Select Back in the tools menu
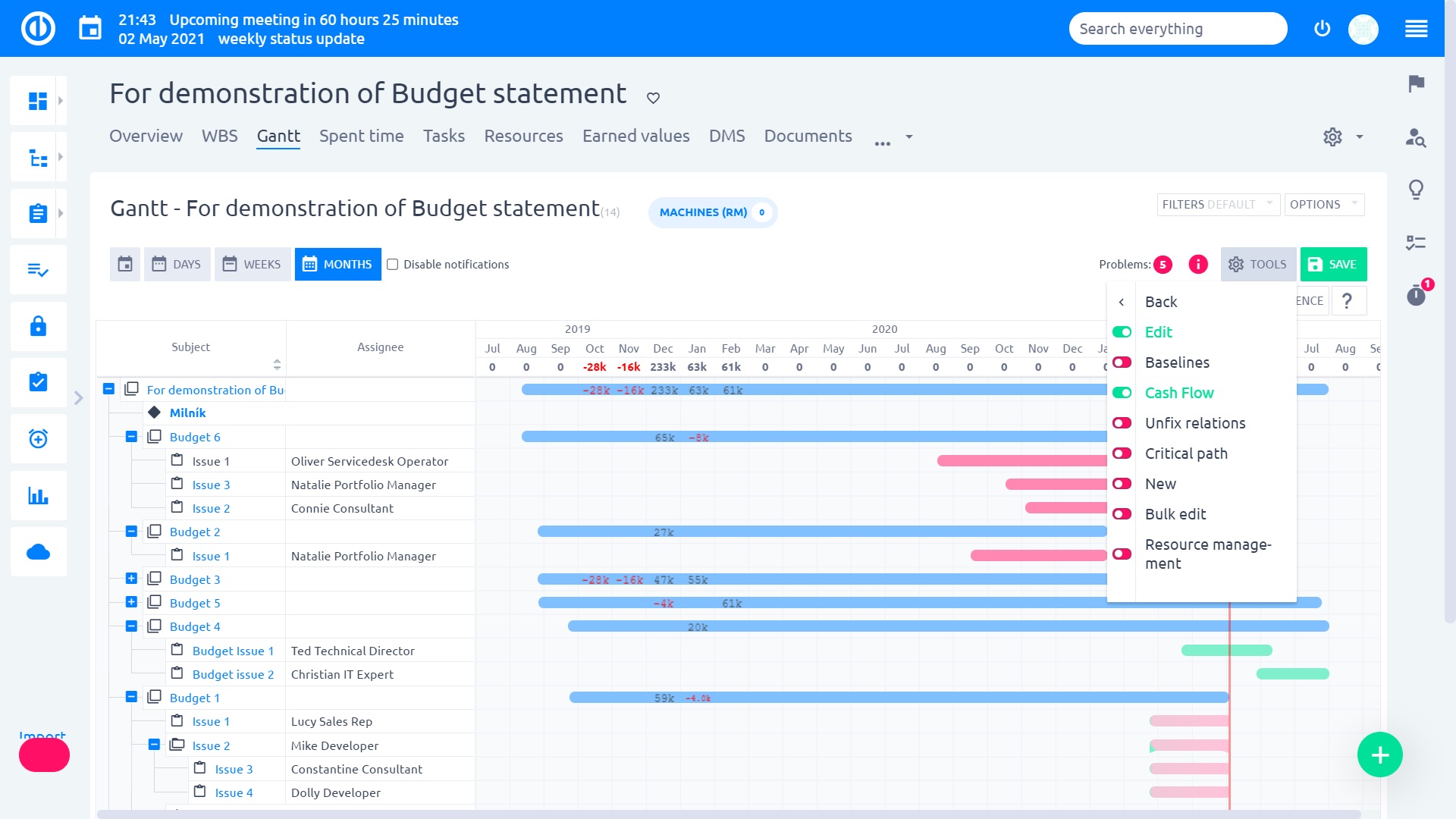The image size is (1456, 819). [x=1160, y=302]
